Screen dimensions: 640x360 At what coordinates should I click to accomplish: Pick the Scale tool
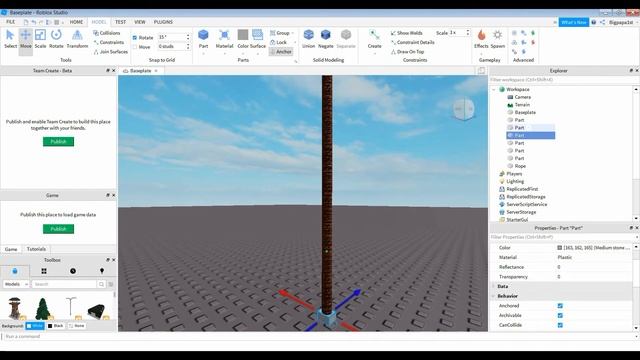coord(40,39)
